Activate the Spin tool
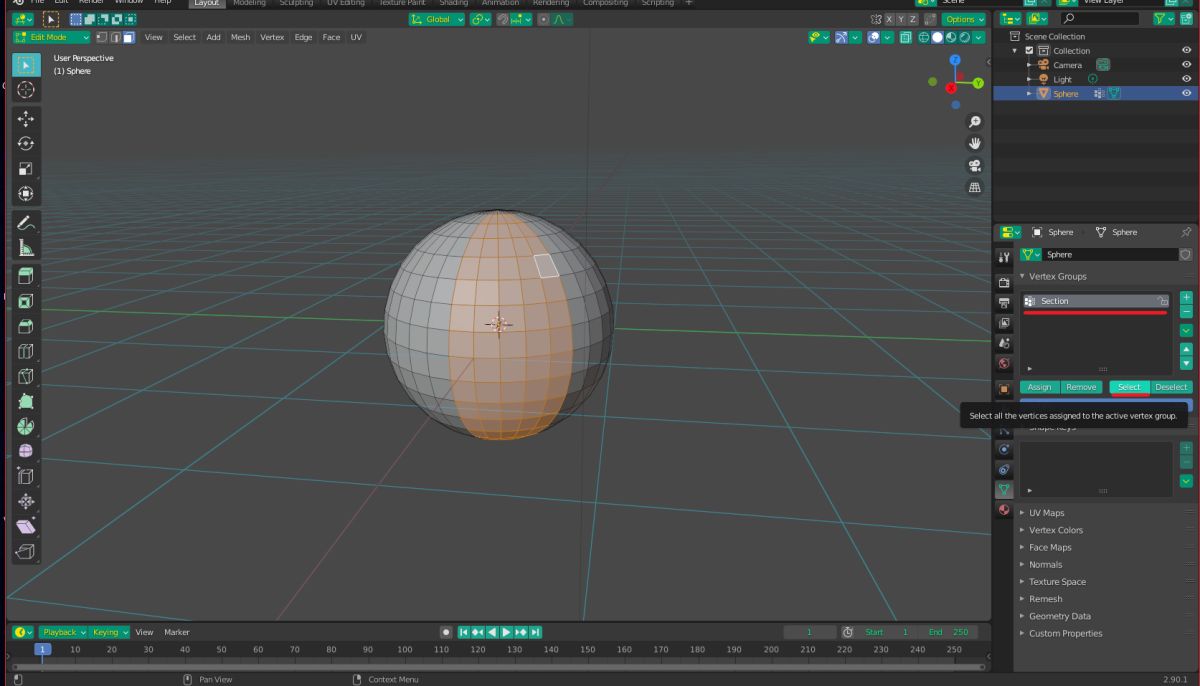1200x686 pixels. click(26, 426)
